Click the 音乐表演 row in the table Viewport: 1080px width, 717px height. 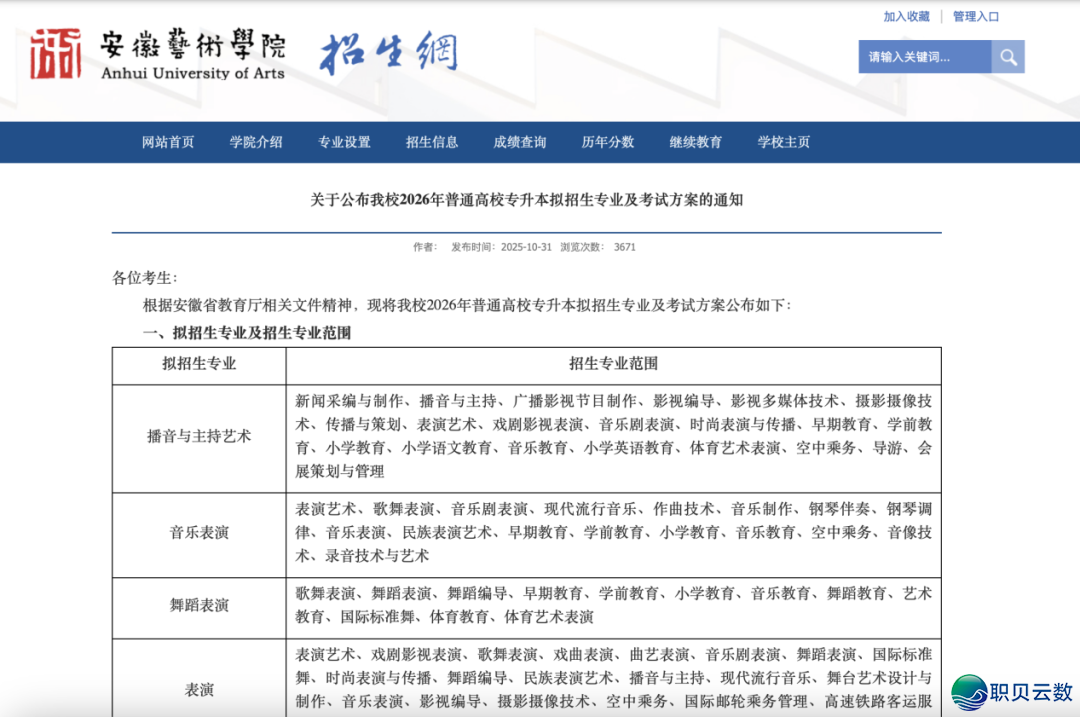tap(198, 533)
